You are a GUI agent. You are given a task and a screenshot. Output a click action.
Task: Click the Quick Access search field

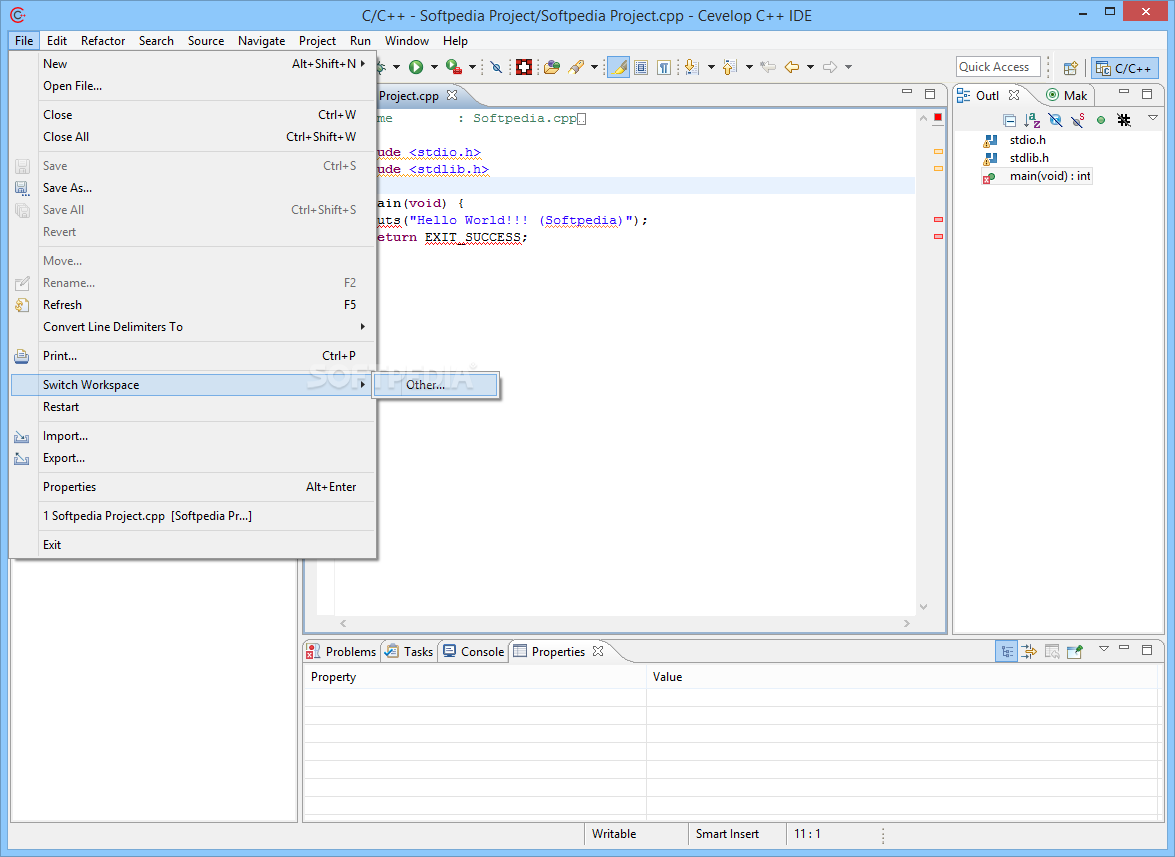click(998, 67)
